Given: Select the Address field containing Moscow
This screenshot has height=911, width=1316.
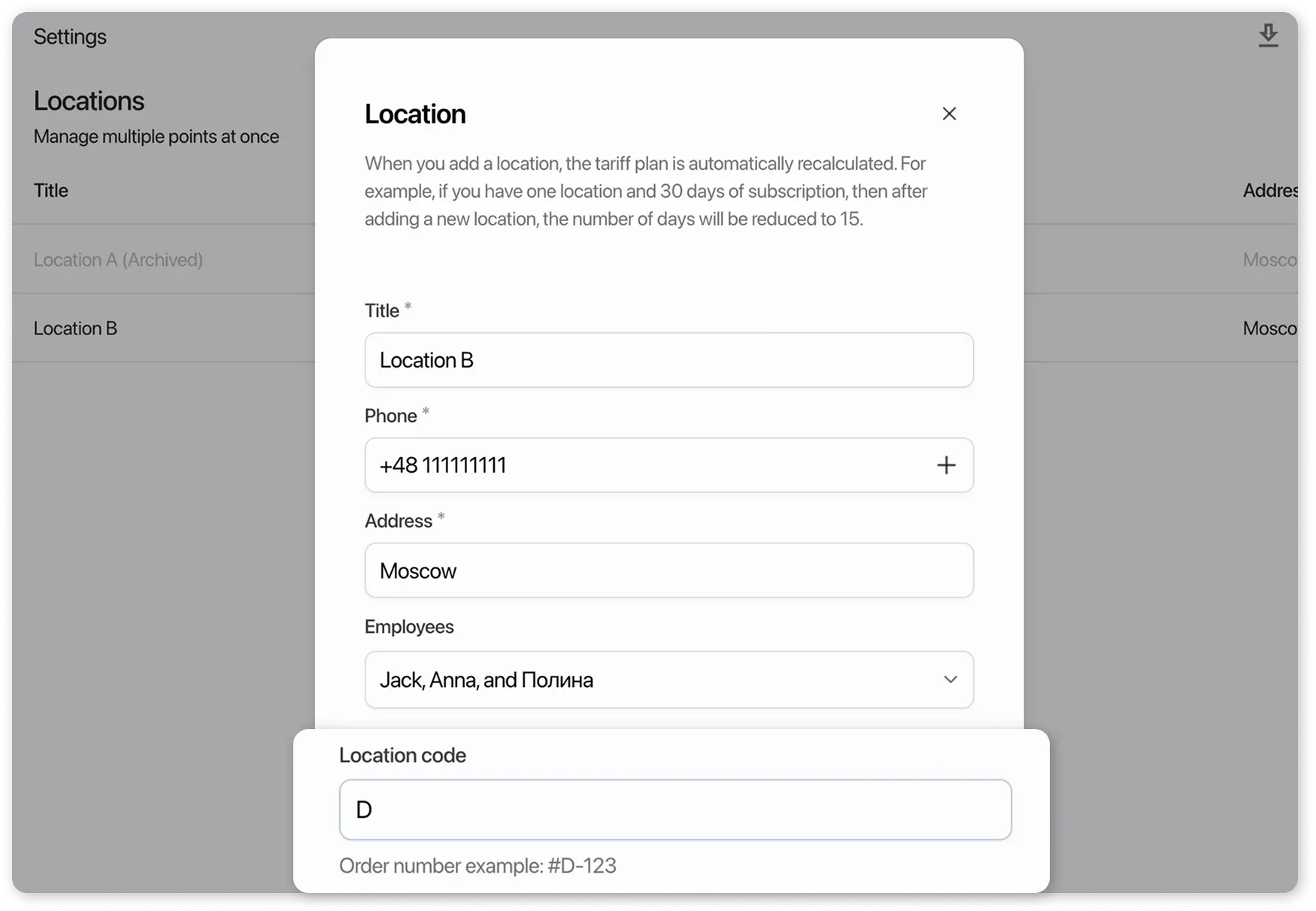Looking at the screenshot, I should 669,571.
